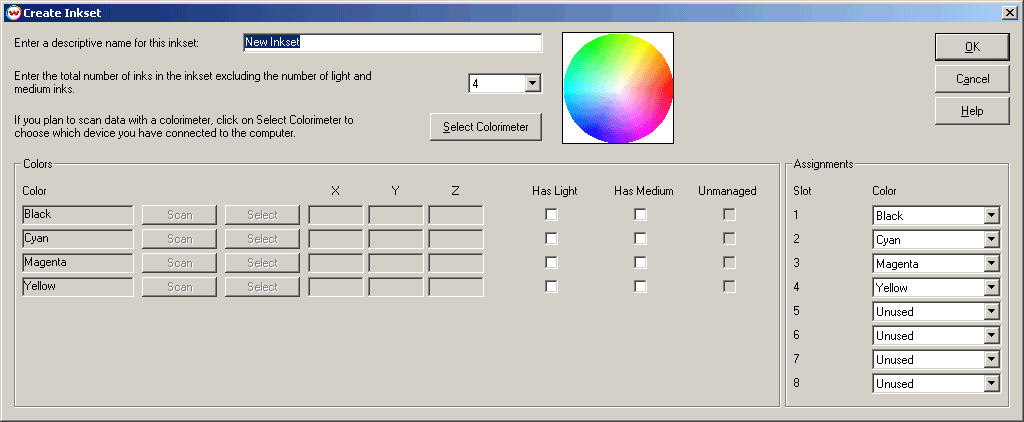
Task: Check Has Medium for Cyan
Action: (641, 238)
